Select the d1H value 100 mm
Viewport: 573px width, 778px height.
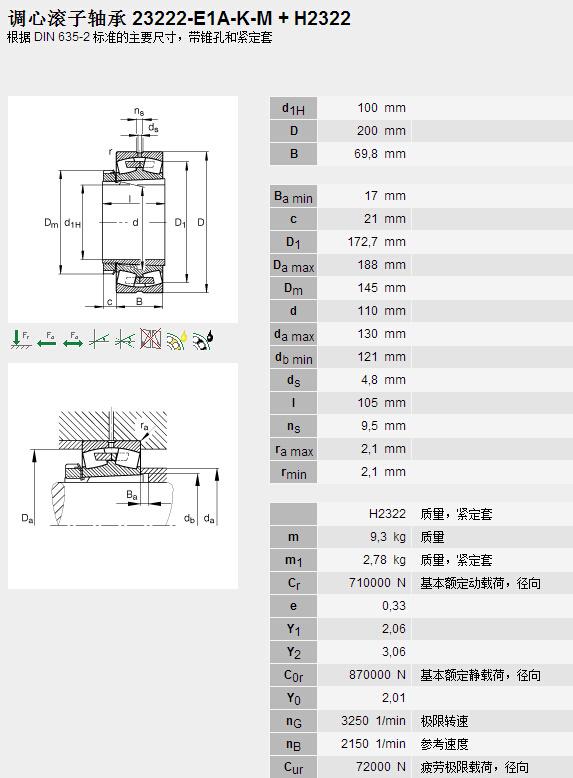(x=381, y=108)
